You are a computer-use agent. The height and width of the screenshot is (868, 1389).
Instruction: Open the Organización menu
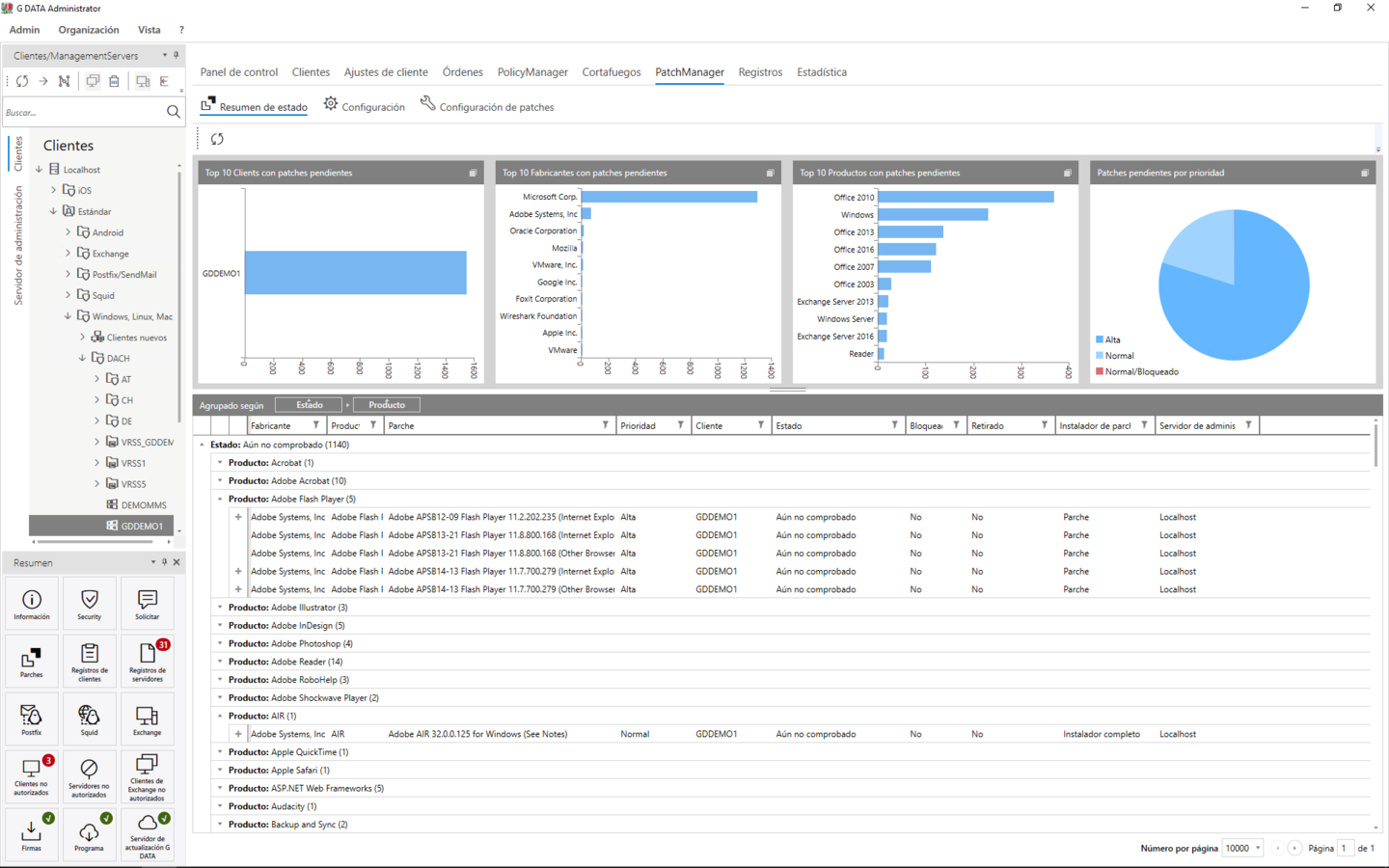pyautogui.click(x=89, y=30)
